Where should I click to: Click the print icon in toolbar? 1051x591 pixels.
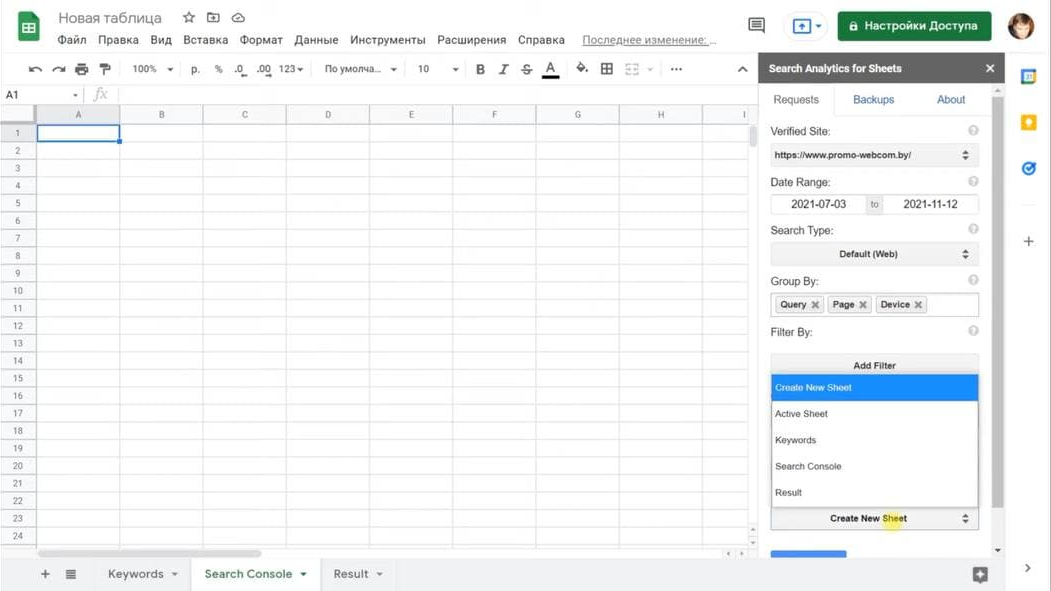tap(81, 69)
